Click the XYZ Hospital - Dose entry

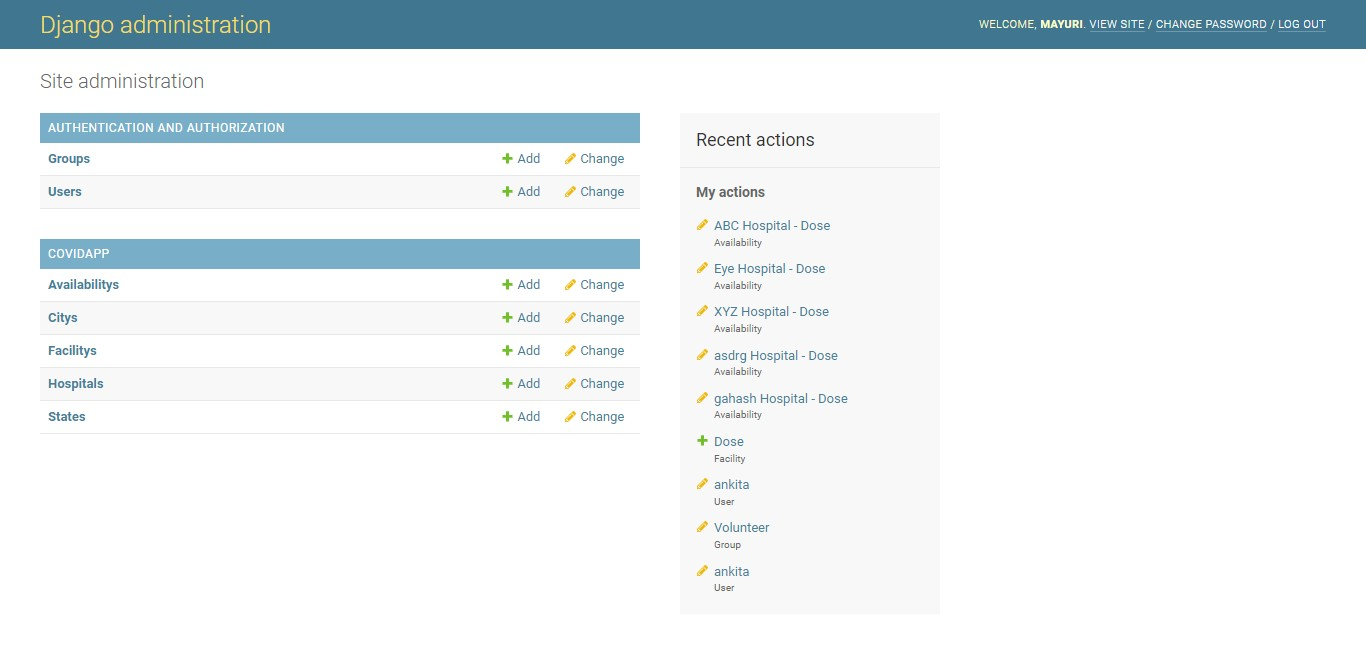coord(771,312)
